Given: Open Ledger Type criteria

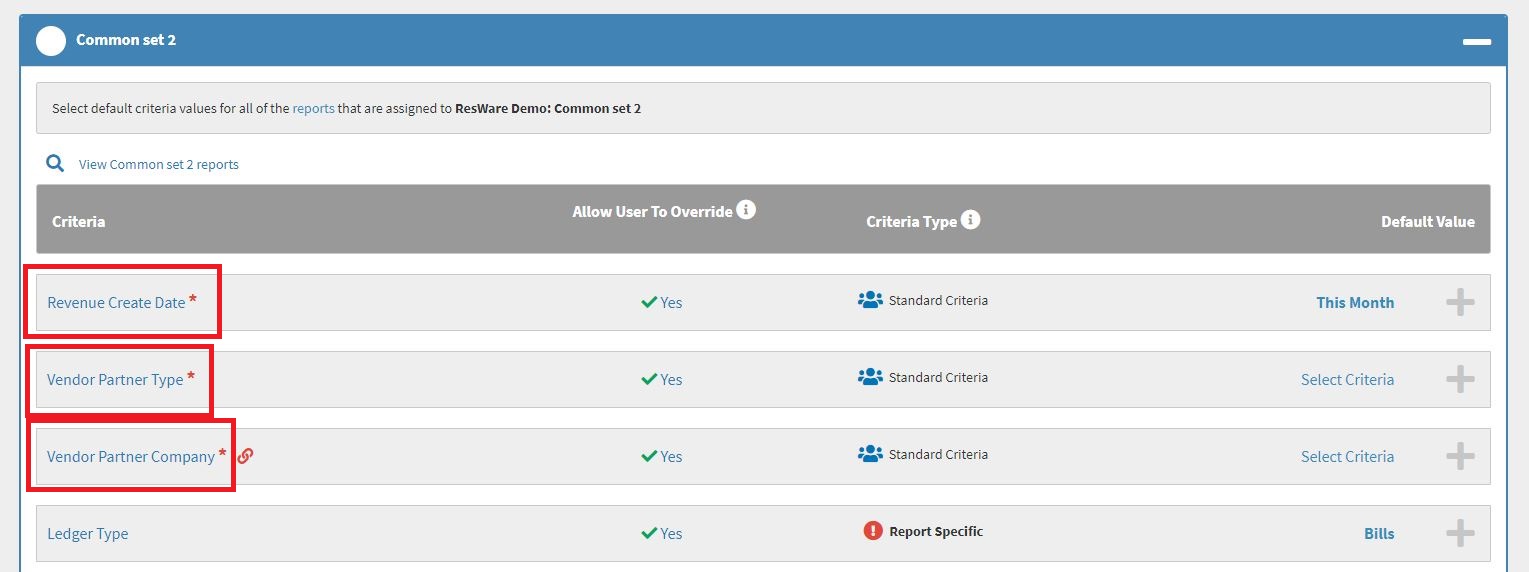Looking at the screenshot, I should point(88,534).
